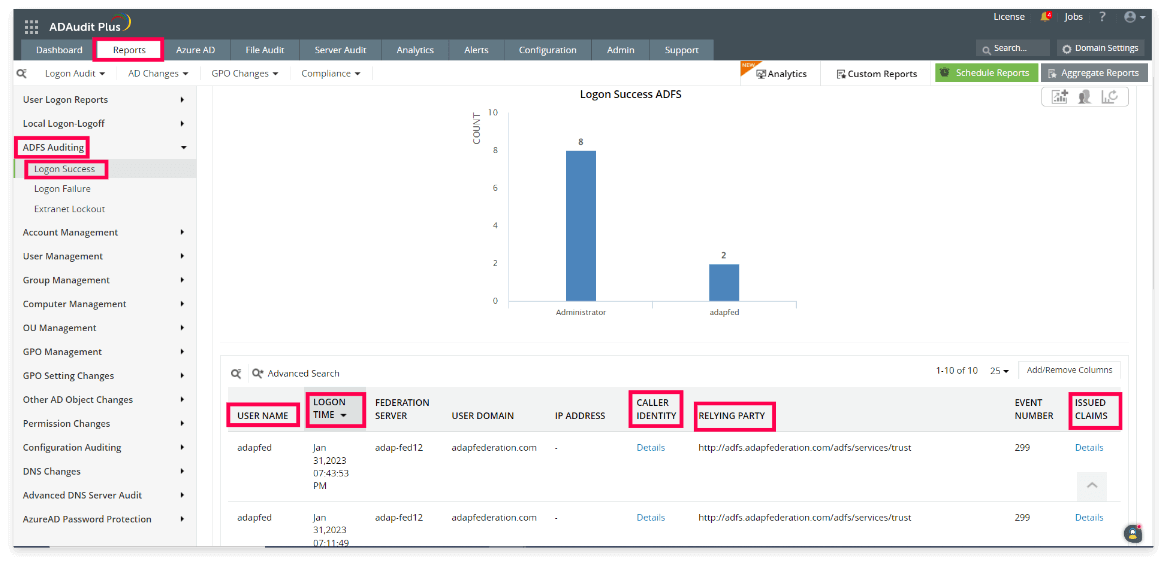
Task: Click the Relying Party column header
Action: click(731, 416)
